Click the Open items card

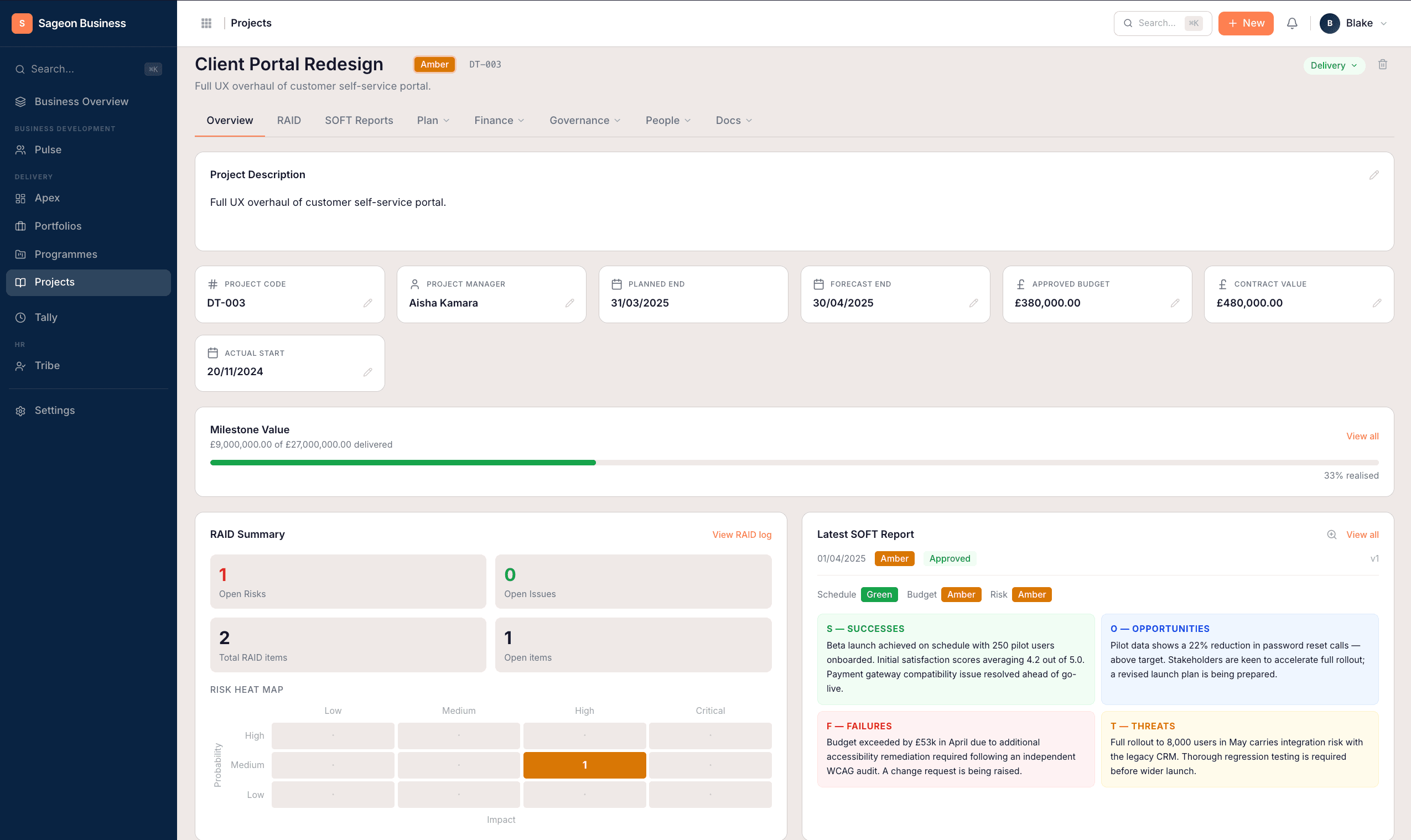click(633, 645)
